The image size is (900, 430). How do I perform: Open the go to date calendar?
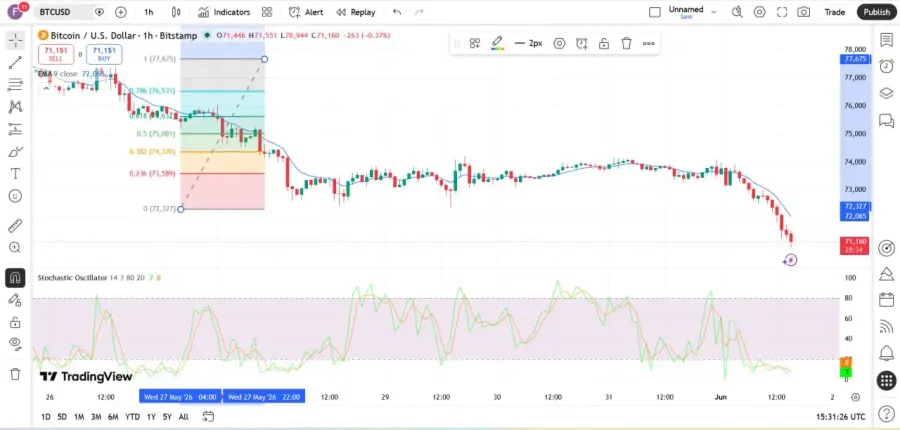[x=208, y=416]
